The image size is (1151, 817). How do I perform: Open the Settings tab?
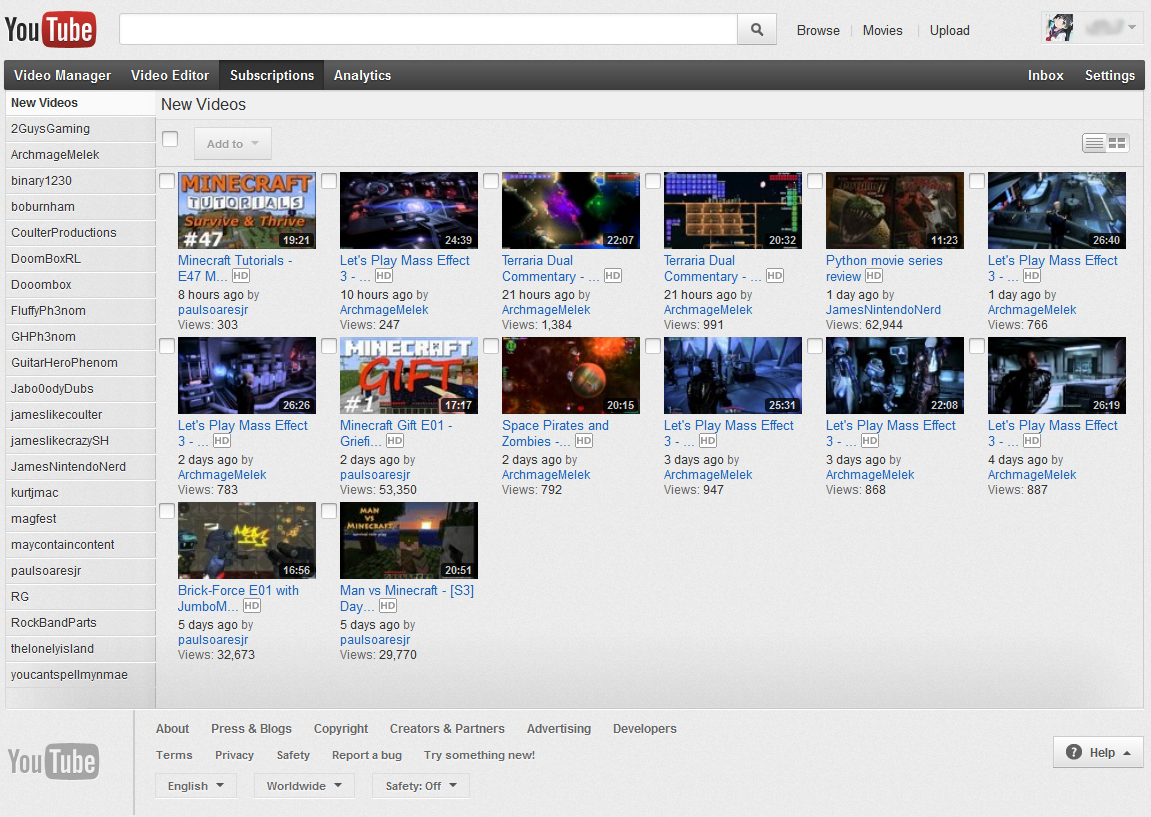tap(1109, 75)
